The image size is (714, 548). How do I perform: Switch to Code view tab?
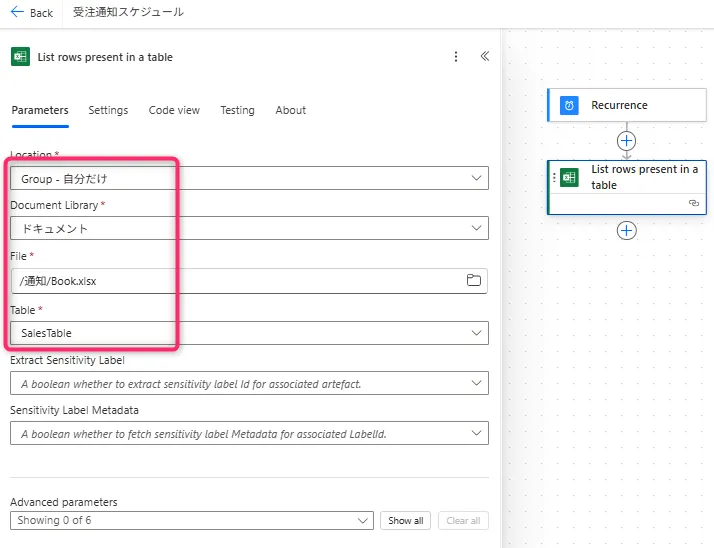[174, 110]
